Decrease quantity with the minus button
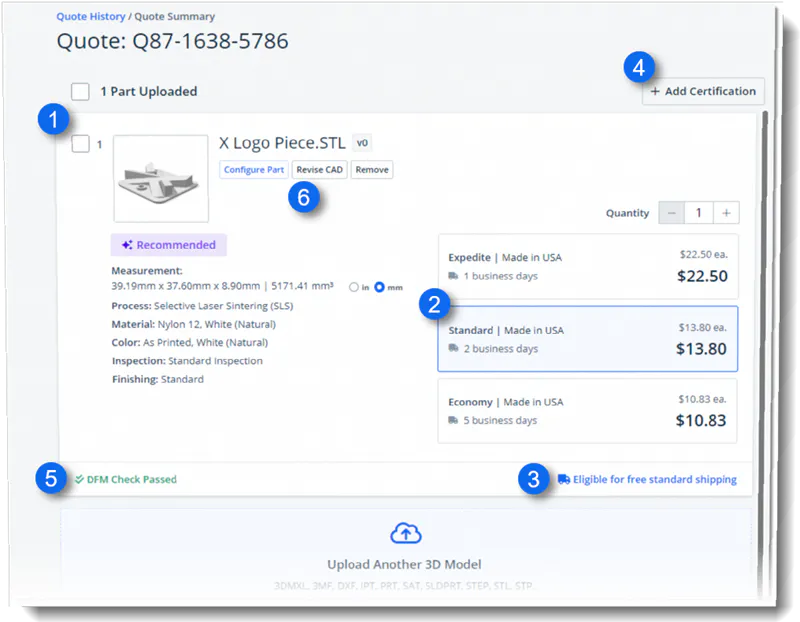This screenshot has height=622, width=800. (671, 213)
